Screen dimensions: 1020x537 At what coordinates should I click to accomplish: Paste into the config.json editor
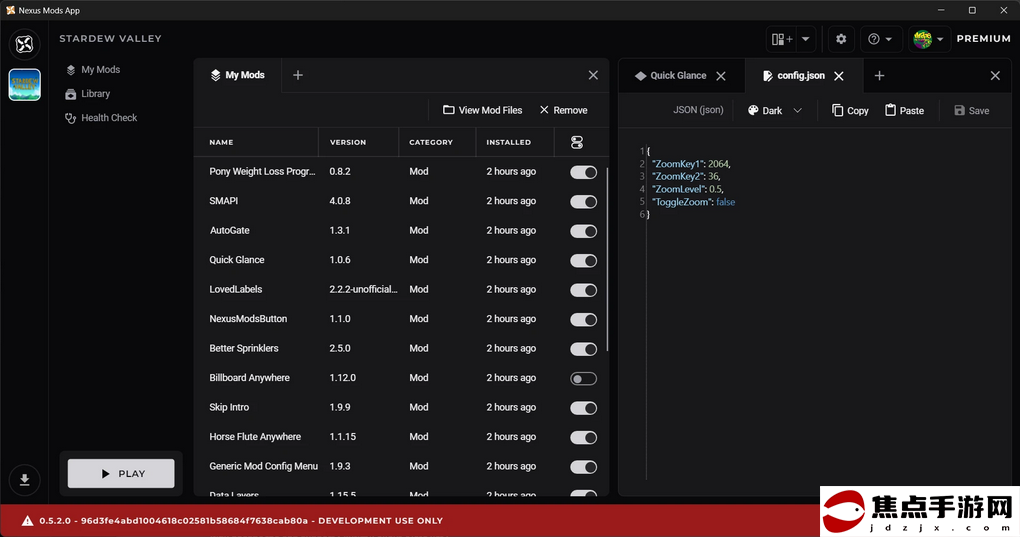click(x=904, y=111)
